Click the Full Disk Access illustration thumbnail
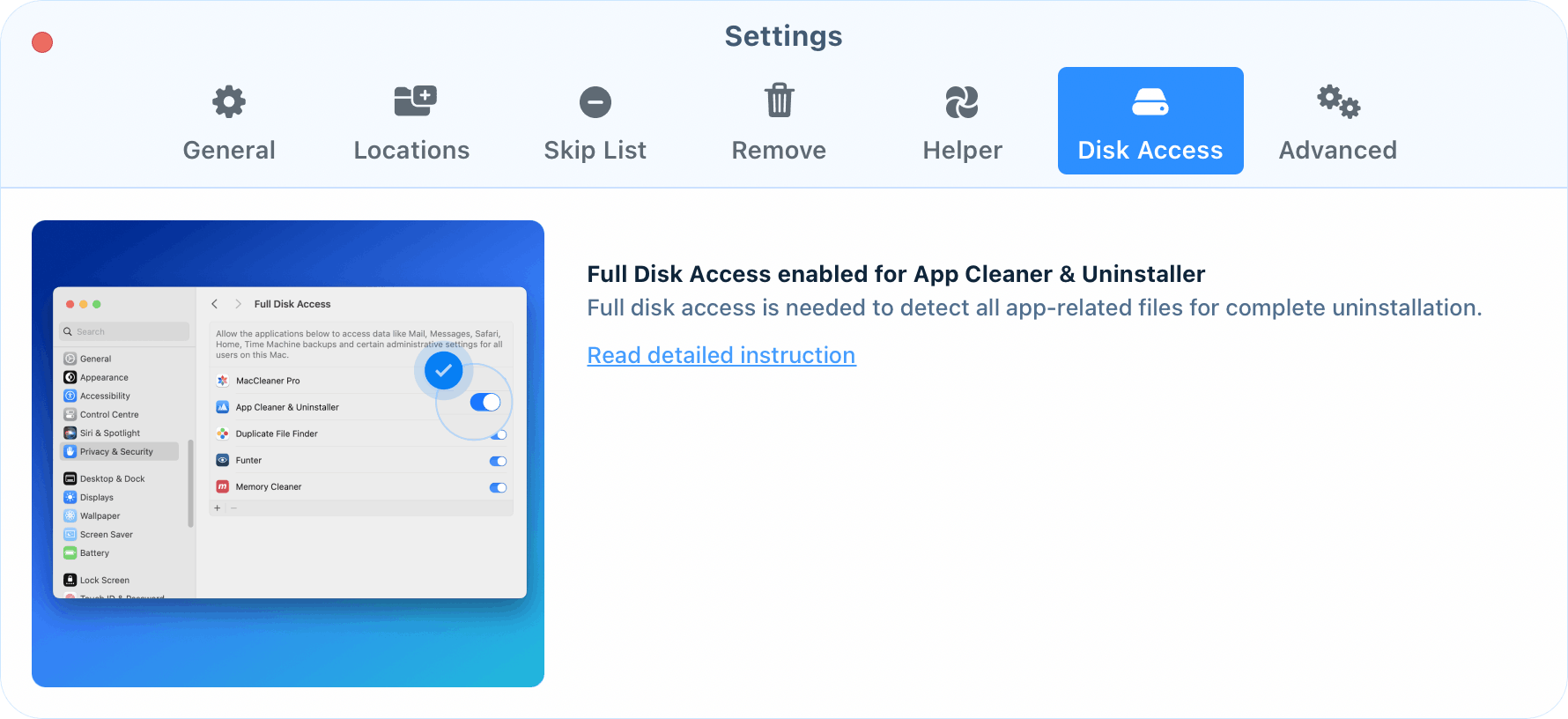The width and height of the screenshot is (1568, 719). (x=288, y=454)
